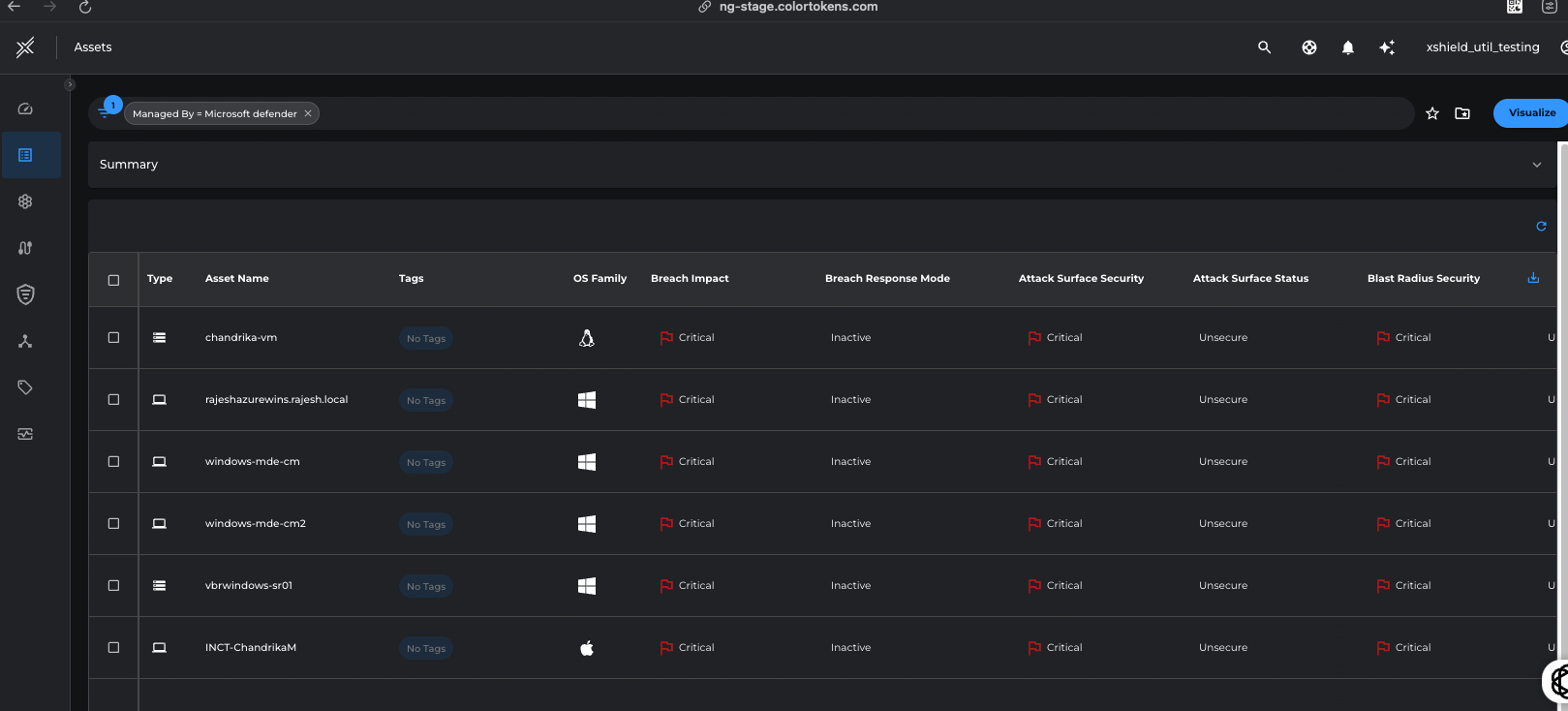Expand the Summary panel chevron
1568x711 pixels.
tap(1536, 165)
